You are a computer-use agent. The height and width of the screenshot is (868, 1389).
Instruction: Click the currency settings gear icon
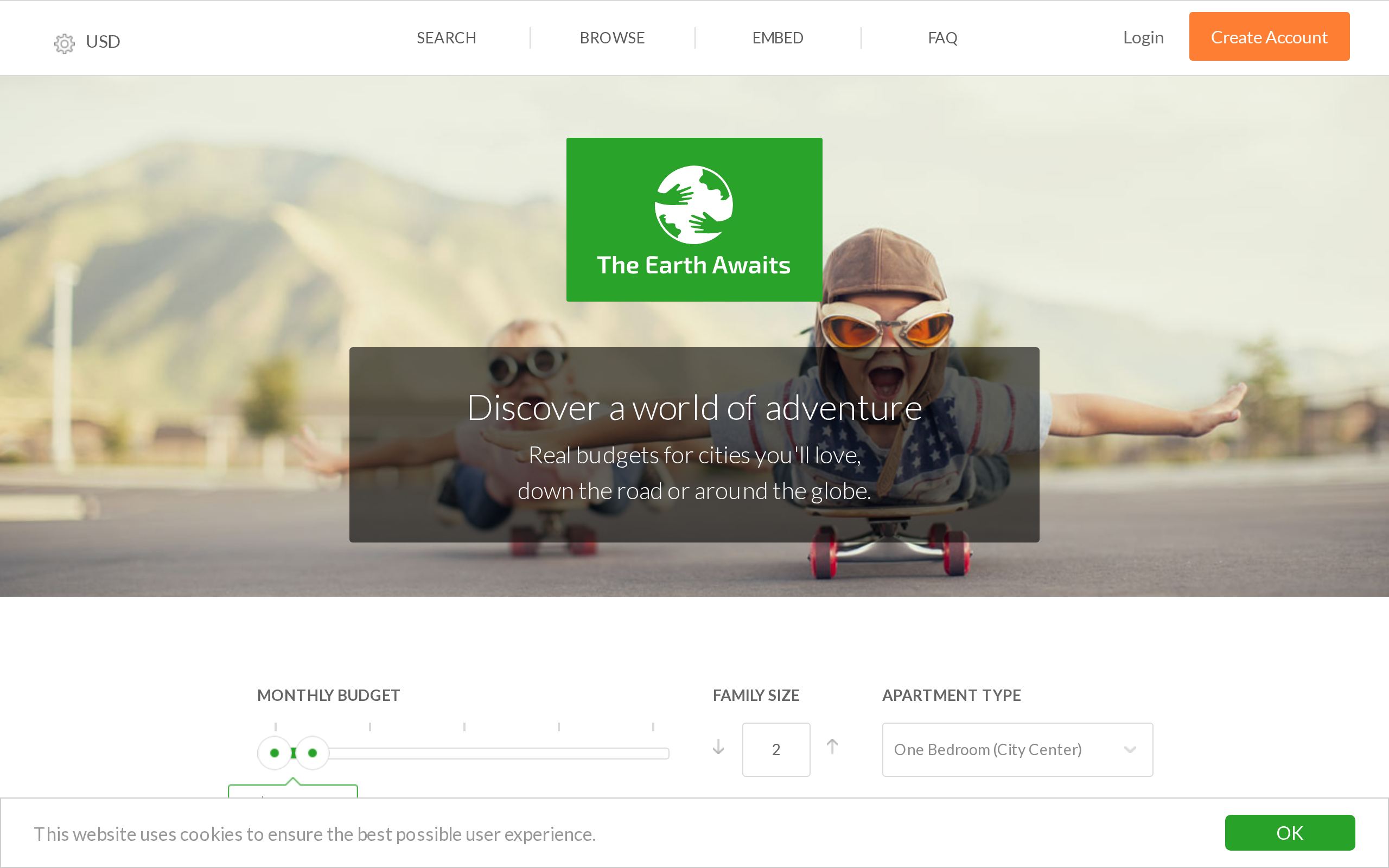pyautogui.click(x=64, y=43)
